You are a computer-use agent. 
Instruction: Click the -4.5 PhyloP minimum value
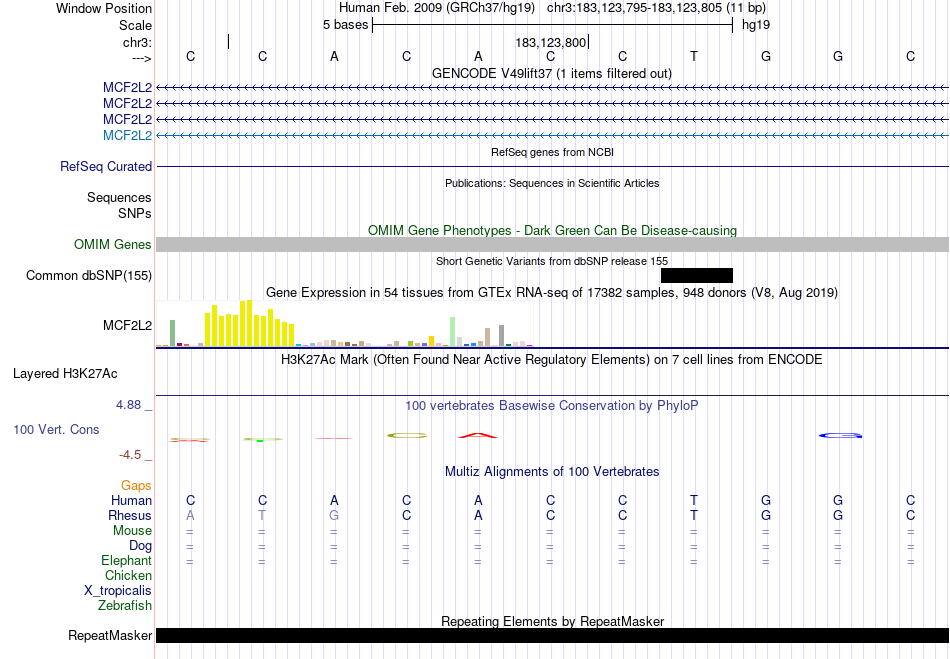[130, 455]
